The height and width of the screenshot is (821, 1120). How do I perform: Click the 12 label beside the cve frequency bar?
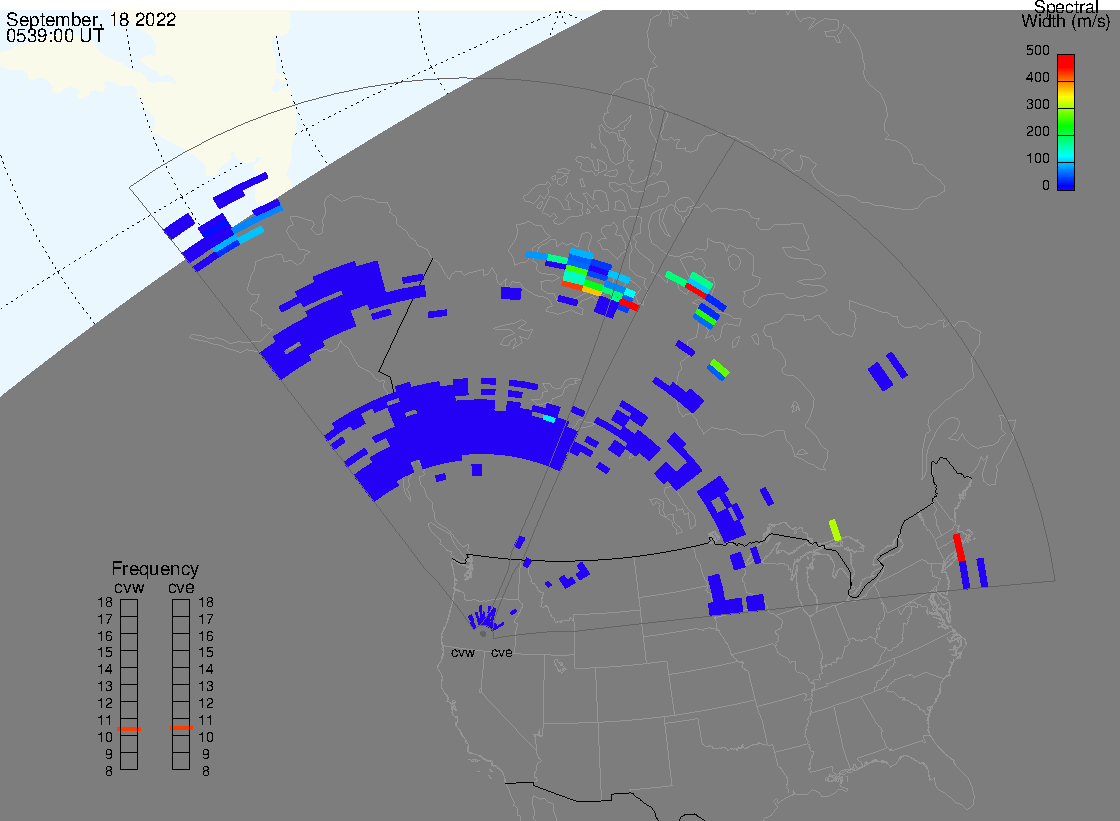coord(206,704)
